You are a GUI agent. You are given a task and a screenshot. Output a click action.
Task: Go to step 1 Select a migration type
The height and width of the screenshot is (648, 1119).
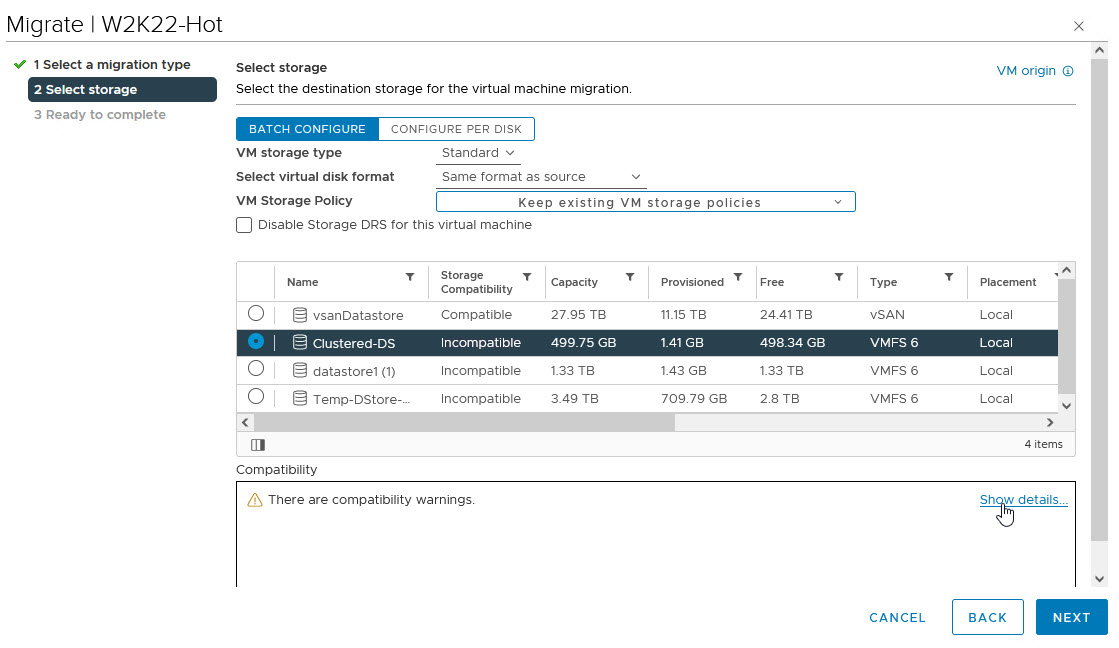coord(111,65)
